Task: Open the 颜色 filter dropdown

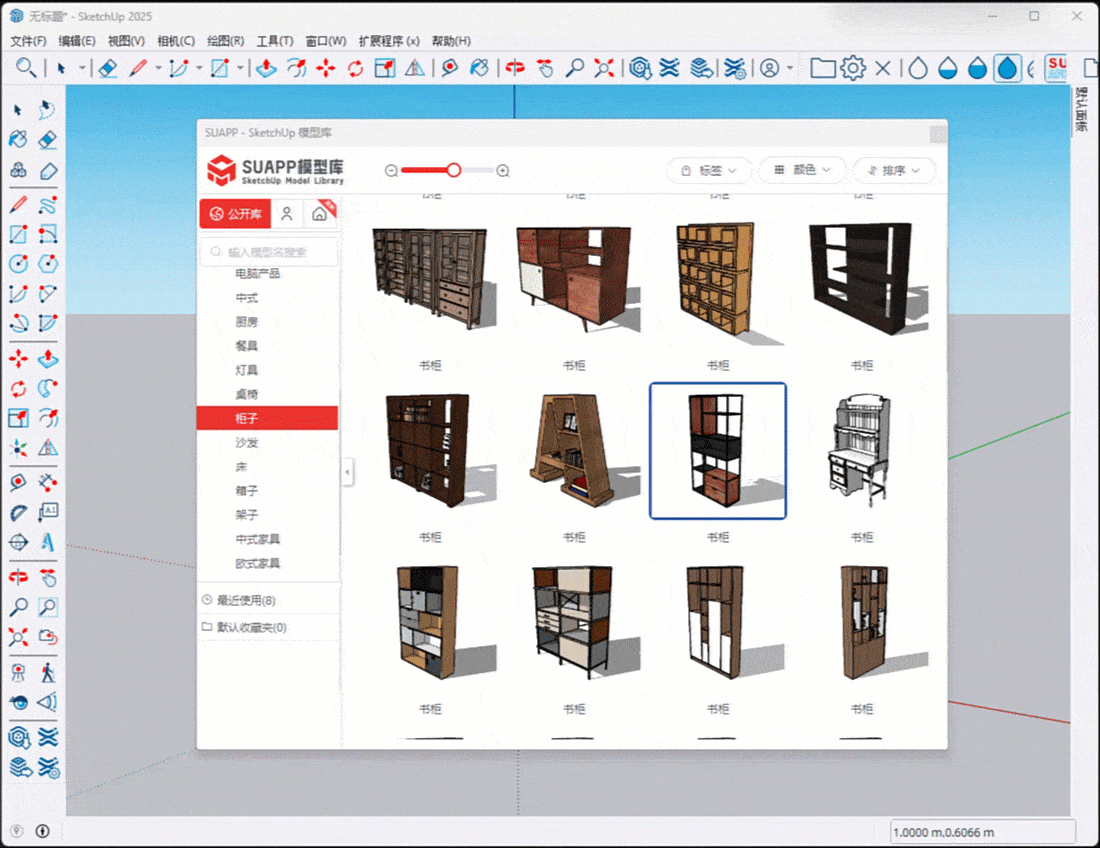Action: click(802, 171)
